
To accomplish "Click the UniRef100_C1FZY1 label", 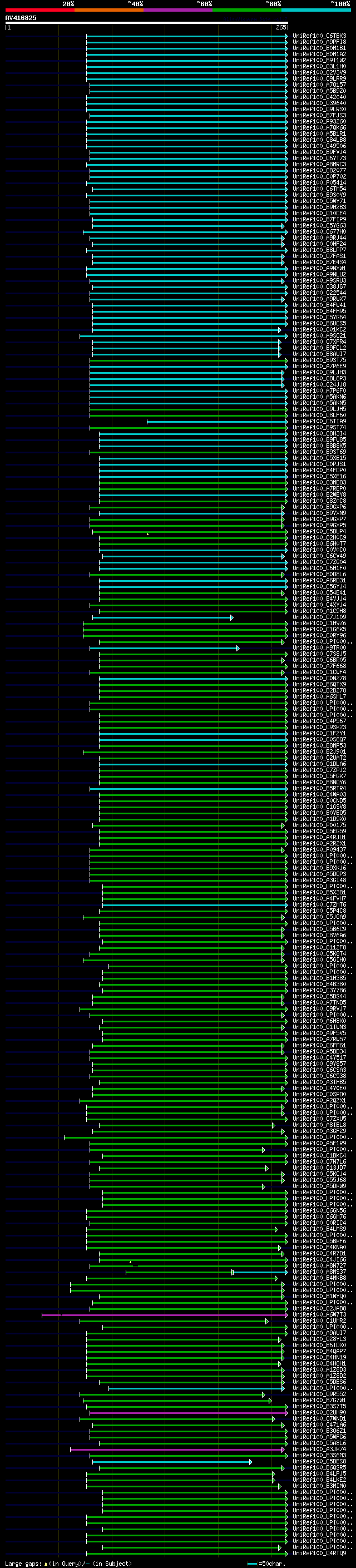I will [319, 734].
